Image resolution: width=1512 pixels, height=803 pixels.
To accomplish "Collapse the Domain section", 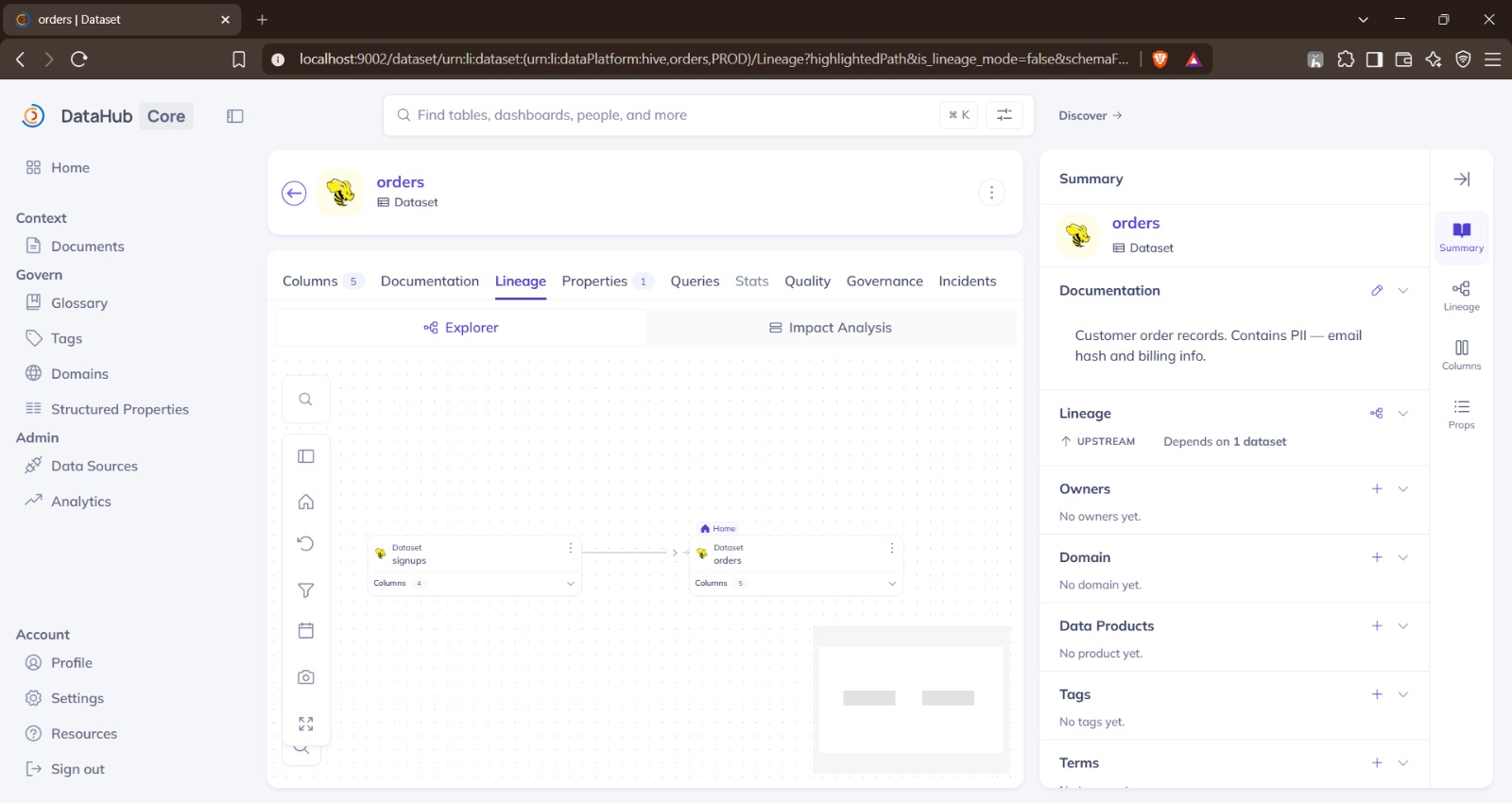I will pos(1403,557).
